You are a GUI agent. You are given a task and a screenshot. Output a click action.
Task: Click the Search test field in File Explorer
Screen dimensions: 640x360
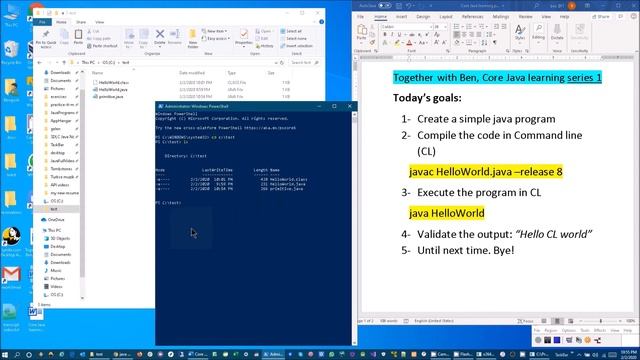coord(304,62)
